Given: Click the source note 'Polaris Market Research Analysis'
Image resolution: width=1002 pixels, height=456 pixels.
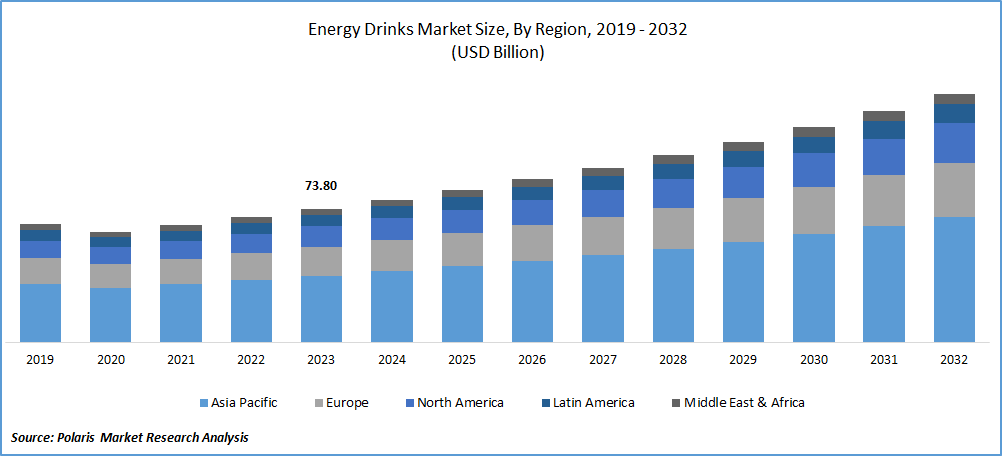Looking at the screenshot, I should (x=151, y=437).
